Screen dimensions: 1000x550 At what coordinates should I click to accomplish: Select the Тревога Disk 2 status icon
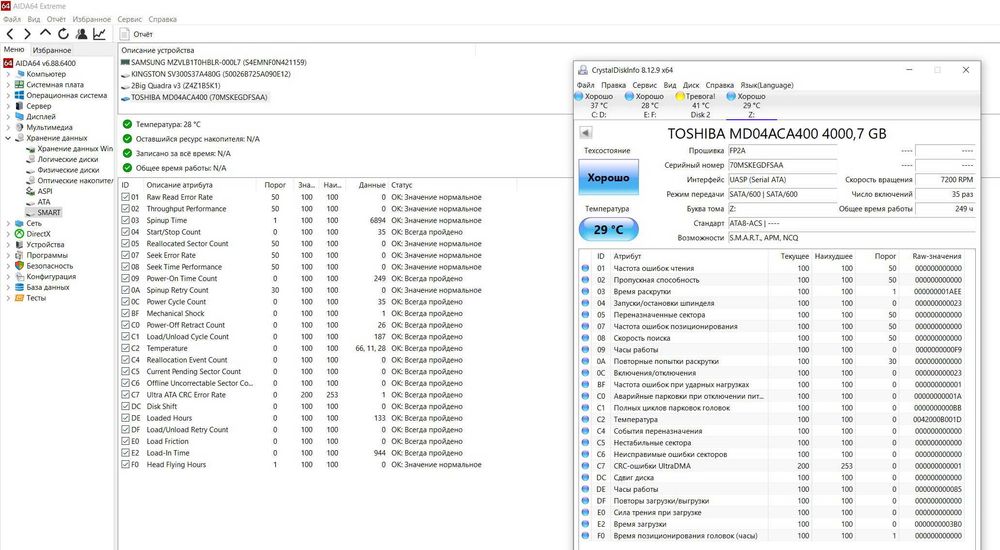coord(680,96)
